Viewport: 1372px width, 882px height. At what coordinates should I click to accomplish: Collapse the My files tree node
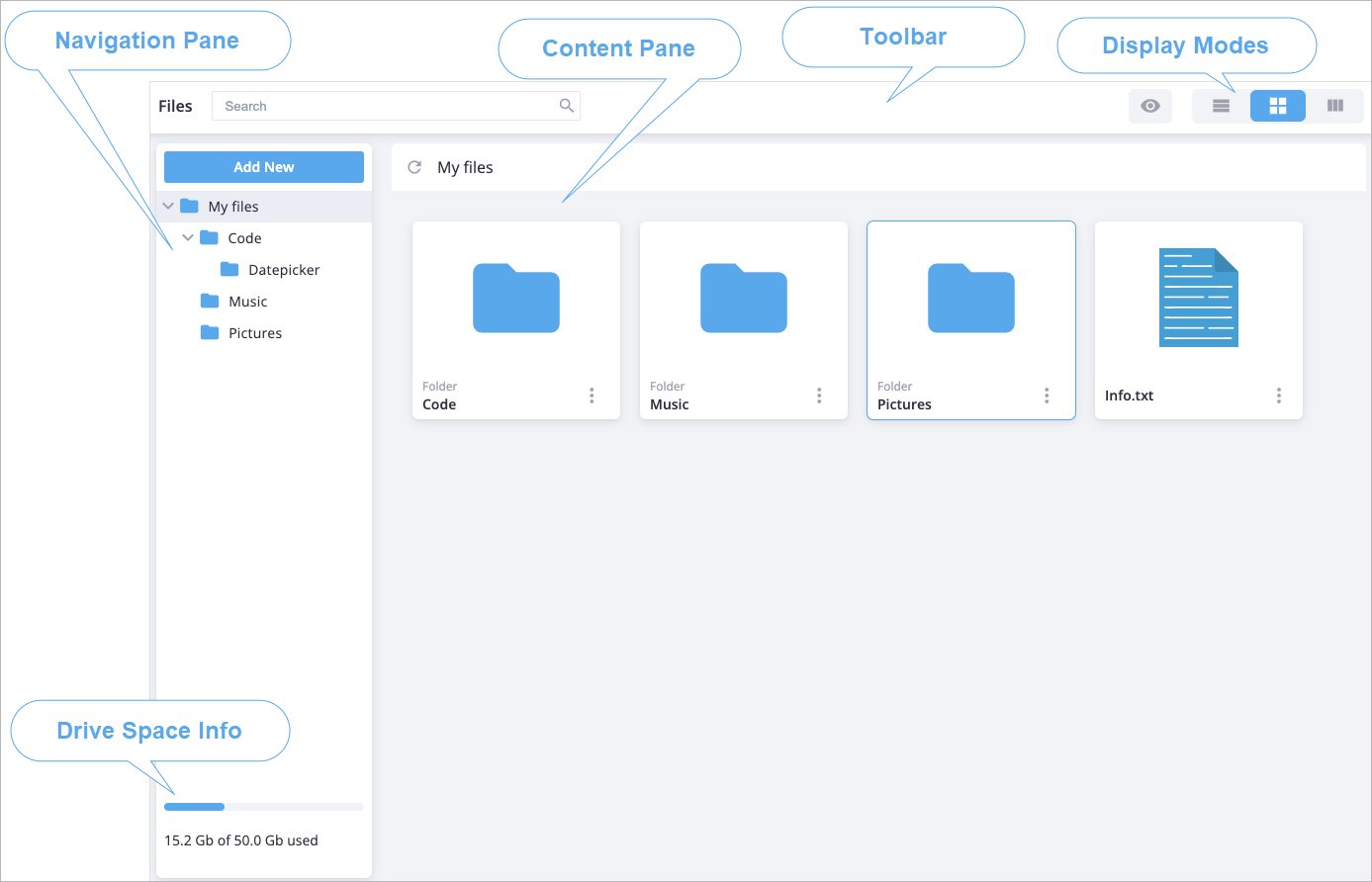coord(168,207)
